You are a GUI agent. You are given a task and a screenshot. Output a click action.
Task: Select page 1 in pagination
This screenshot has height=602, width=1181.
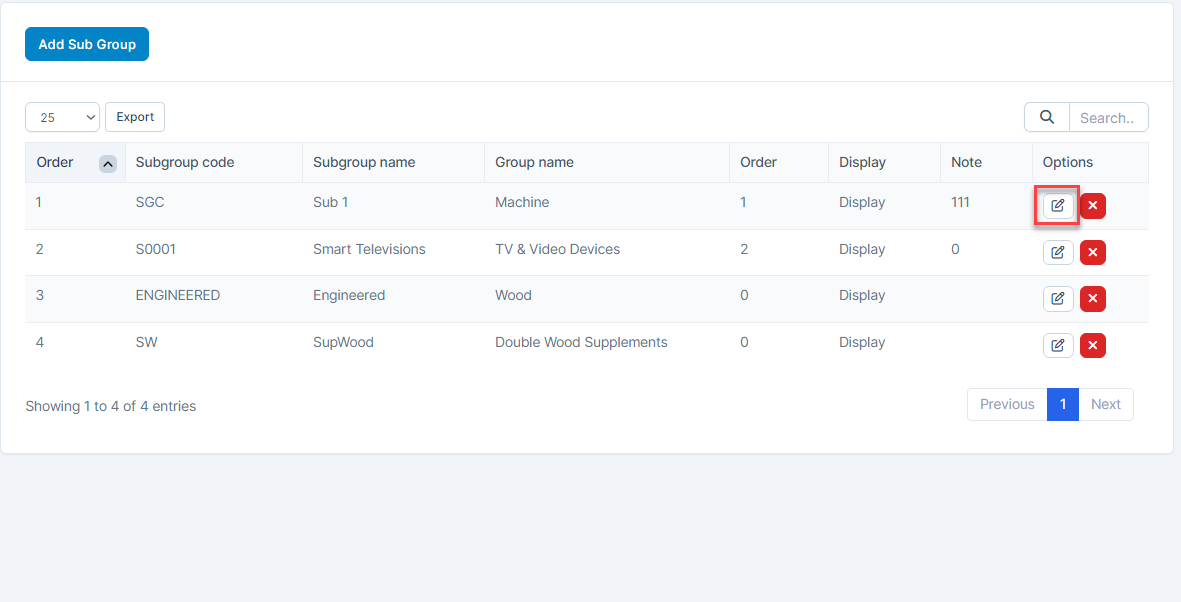point(1063,405)
